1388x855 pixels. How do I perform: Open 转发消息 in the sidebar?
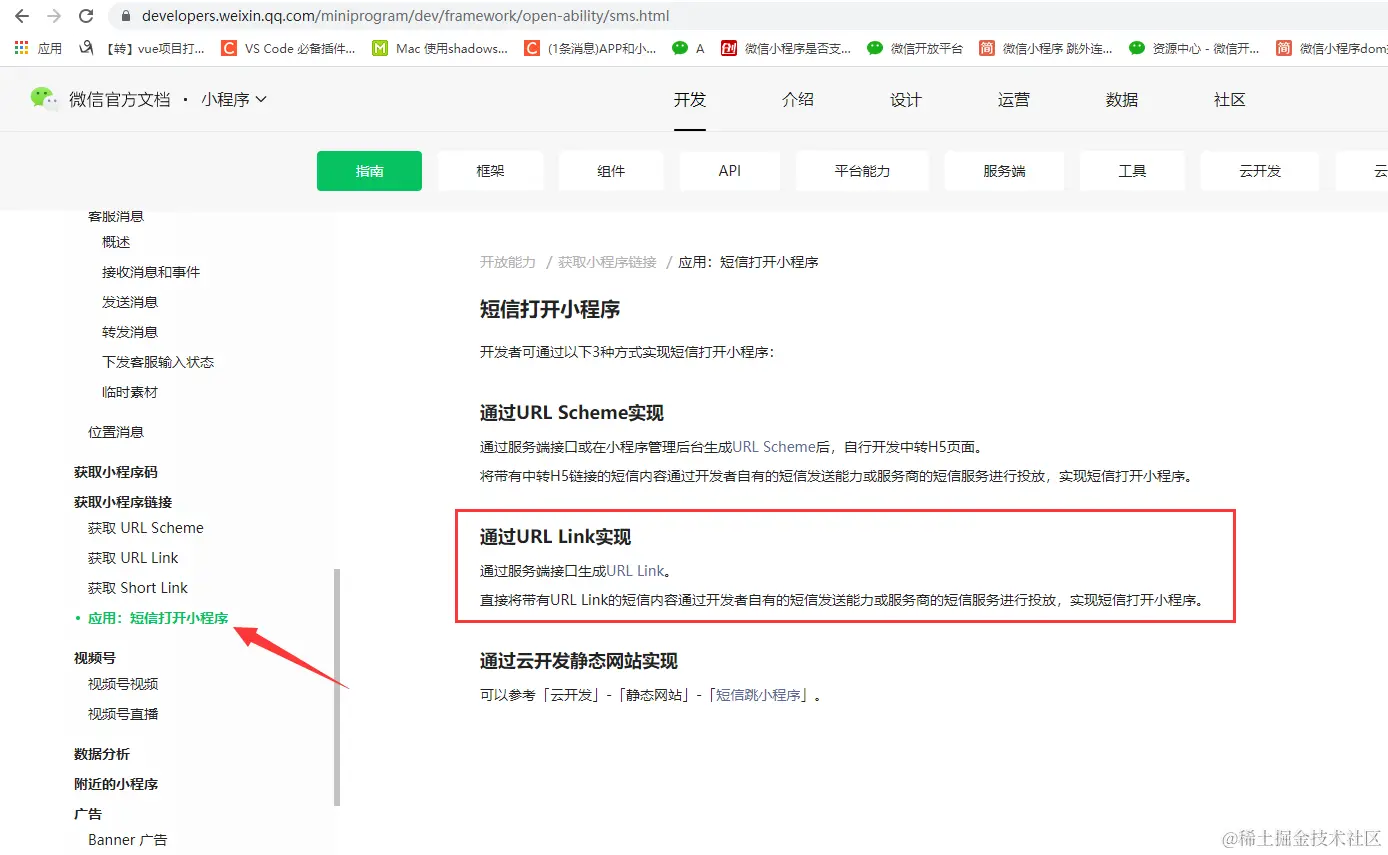coord(130,332)
